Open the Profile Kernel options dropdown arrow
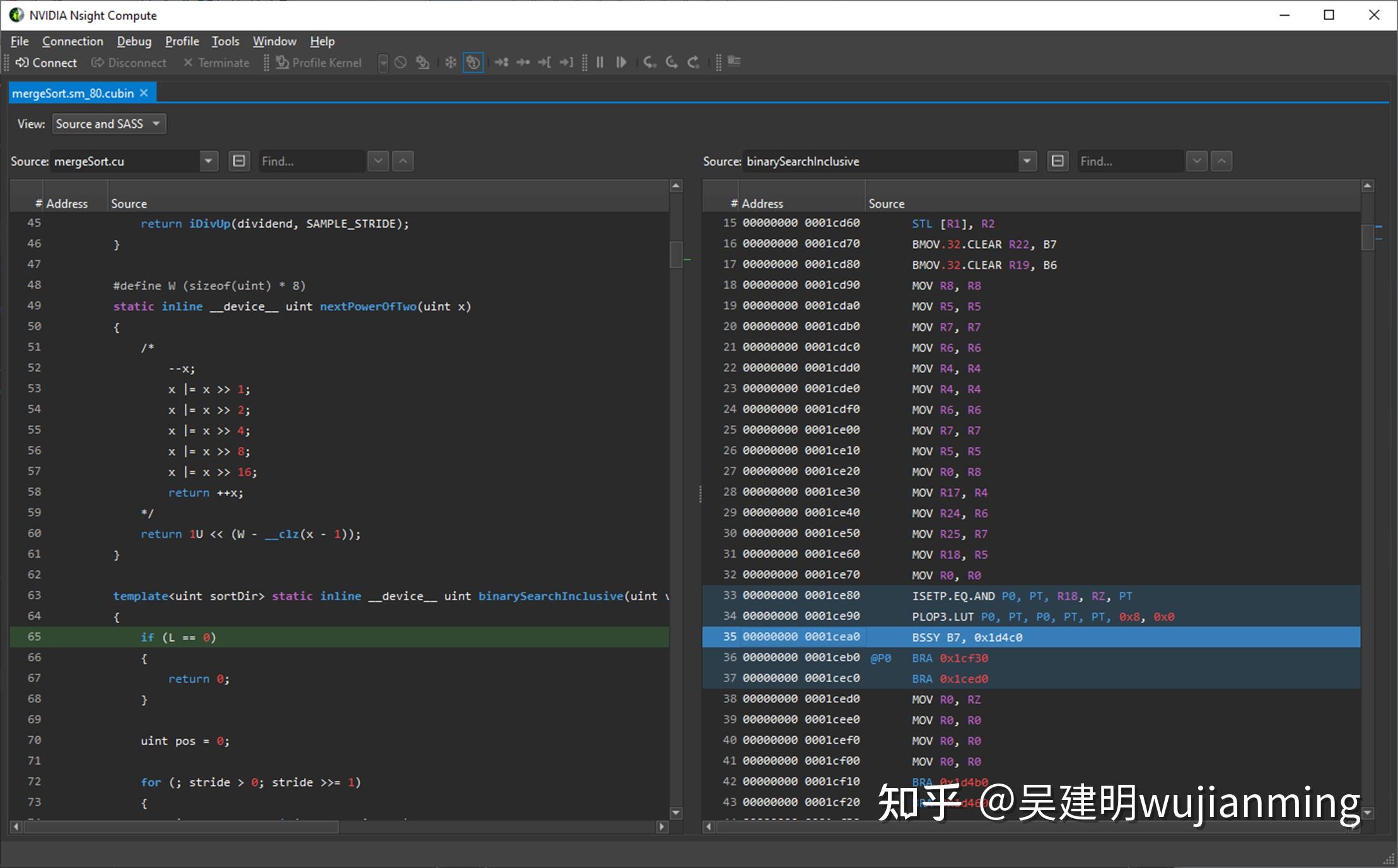1398x868 pixels. pos(383,62)
